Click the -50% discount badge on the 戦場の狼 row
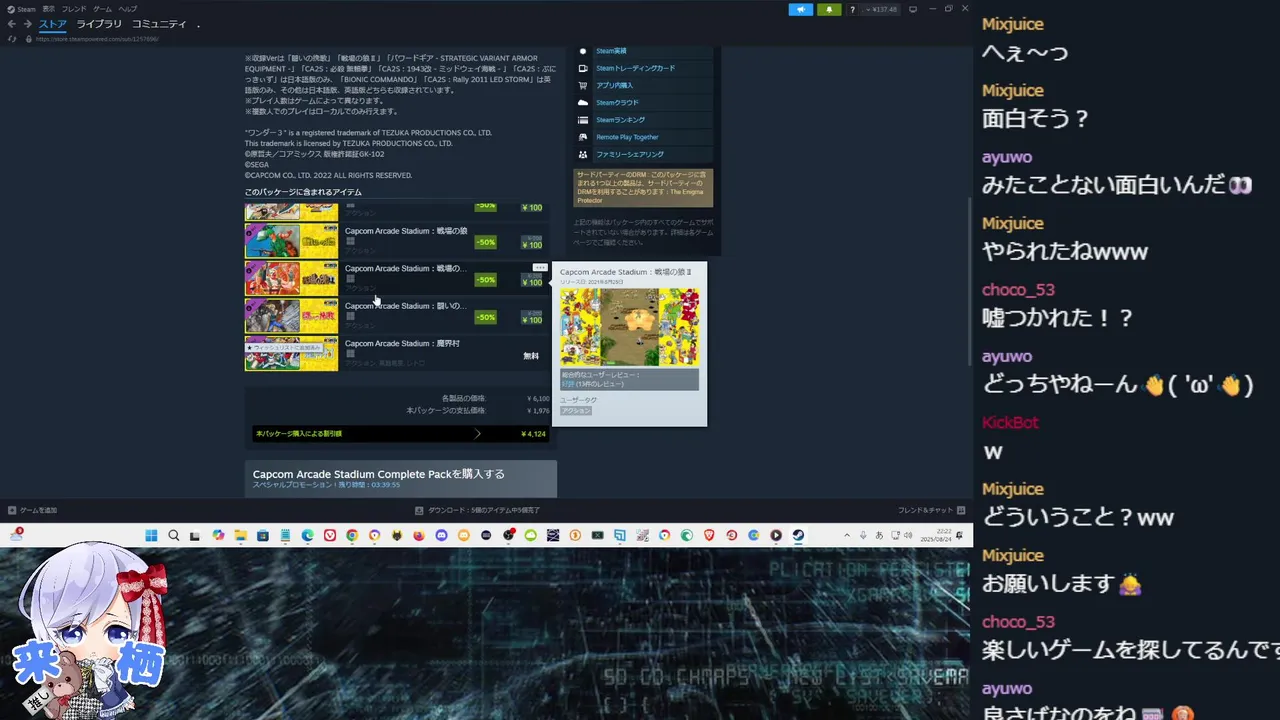 (485, 242)
